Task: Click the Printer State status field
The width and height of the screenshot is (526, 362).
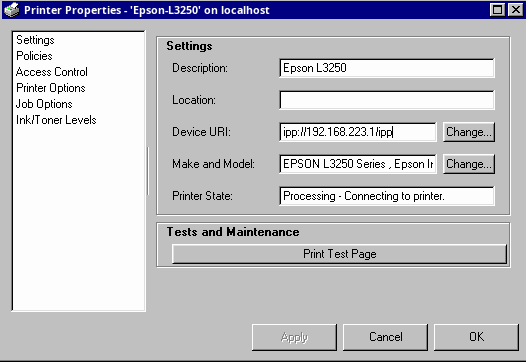Action: point(387,196)
